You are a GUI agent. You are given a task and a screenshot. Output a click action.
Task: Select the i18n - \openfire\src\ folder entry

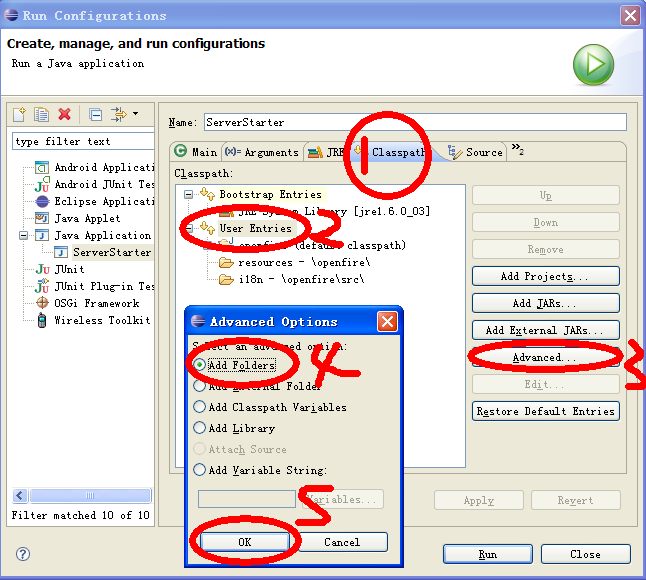click(302, 279)
